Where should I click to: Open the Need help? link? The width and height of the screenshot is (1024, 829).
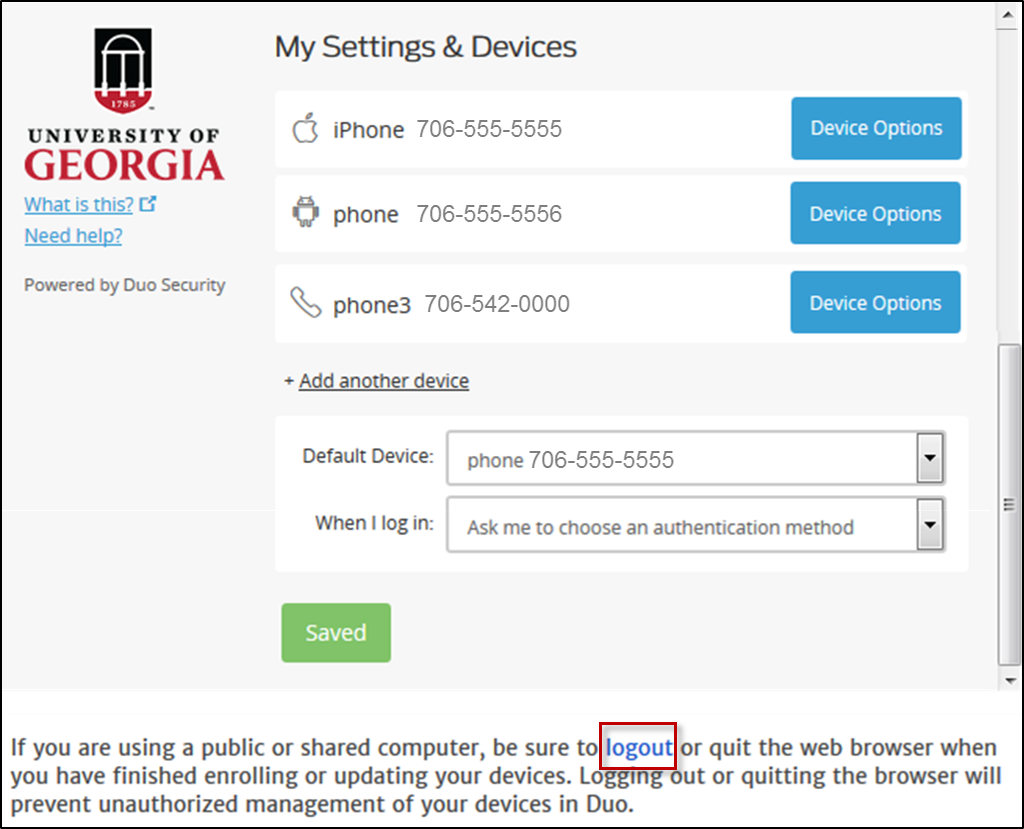tap(74, 235)
